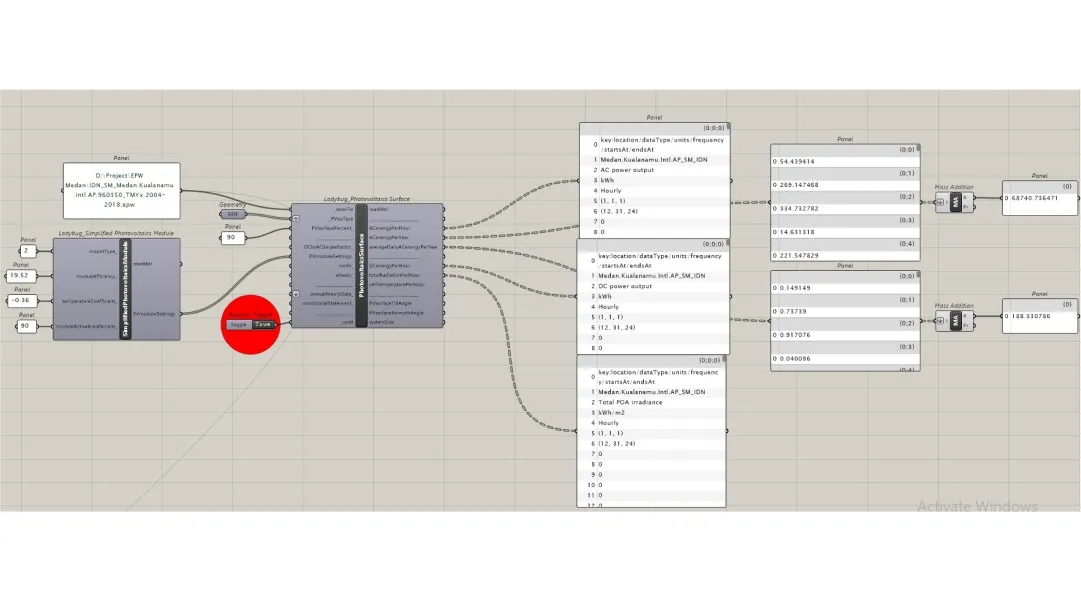Click the input modifier icon on upper Mass Addition
1081x601 pixels.
point(940,202)
